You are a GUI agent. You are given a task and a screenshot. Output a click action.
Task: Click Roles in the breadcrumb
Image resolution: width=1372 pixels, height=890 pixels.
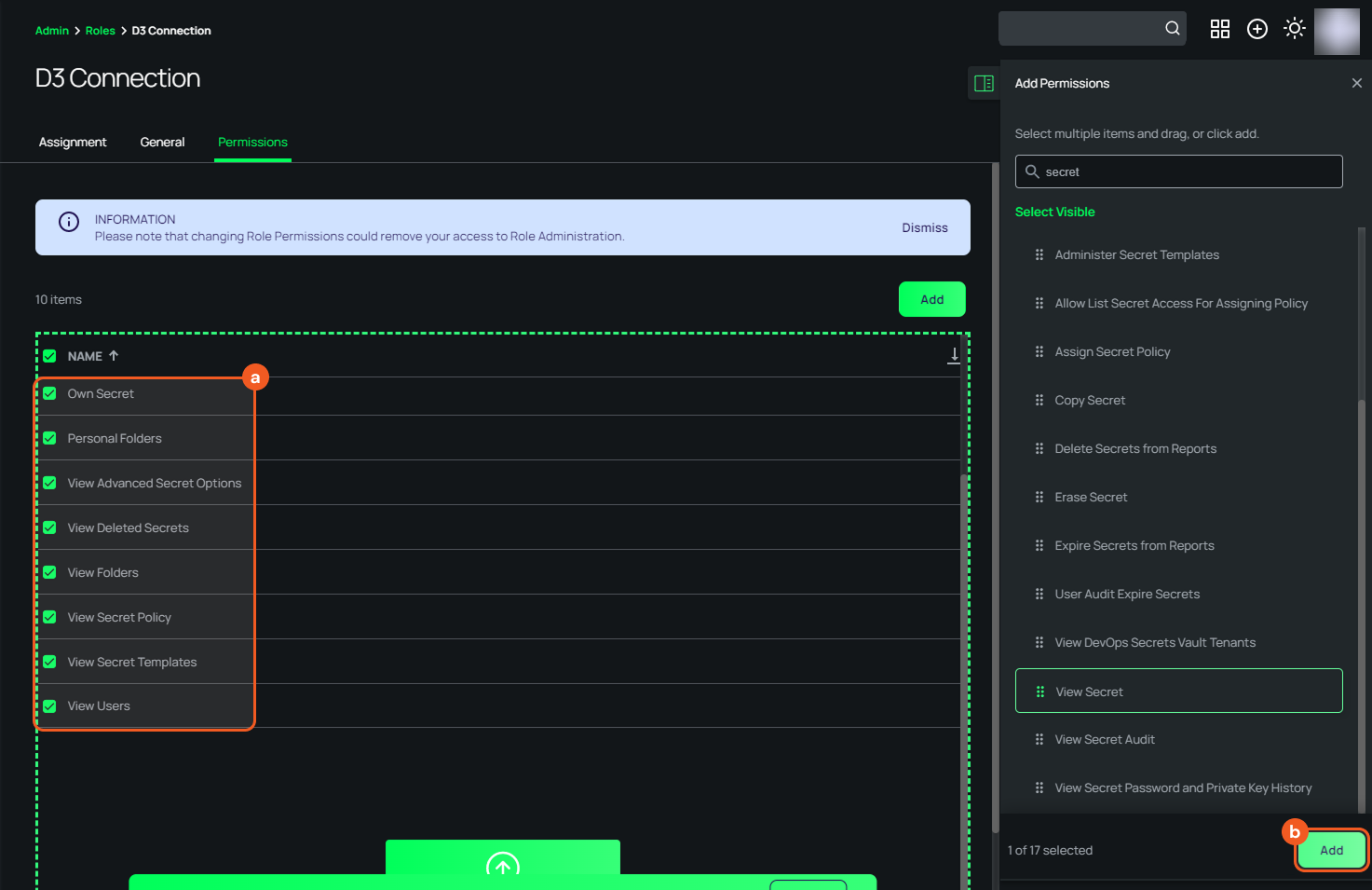100,31
